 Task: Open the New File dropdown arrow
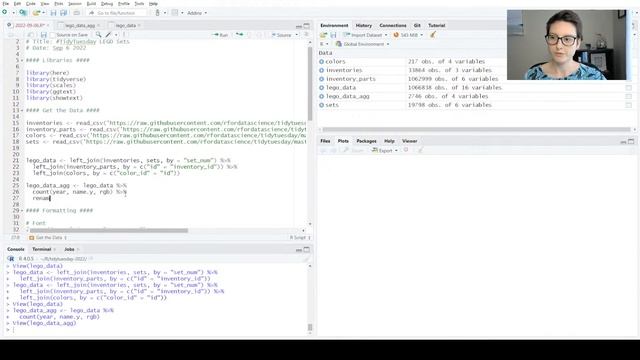[x=13, y=13]
